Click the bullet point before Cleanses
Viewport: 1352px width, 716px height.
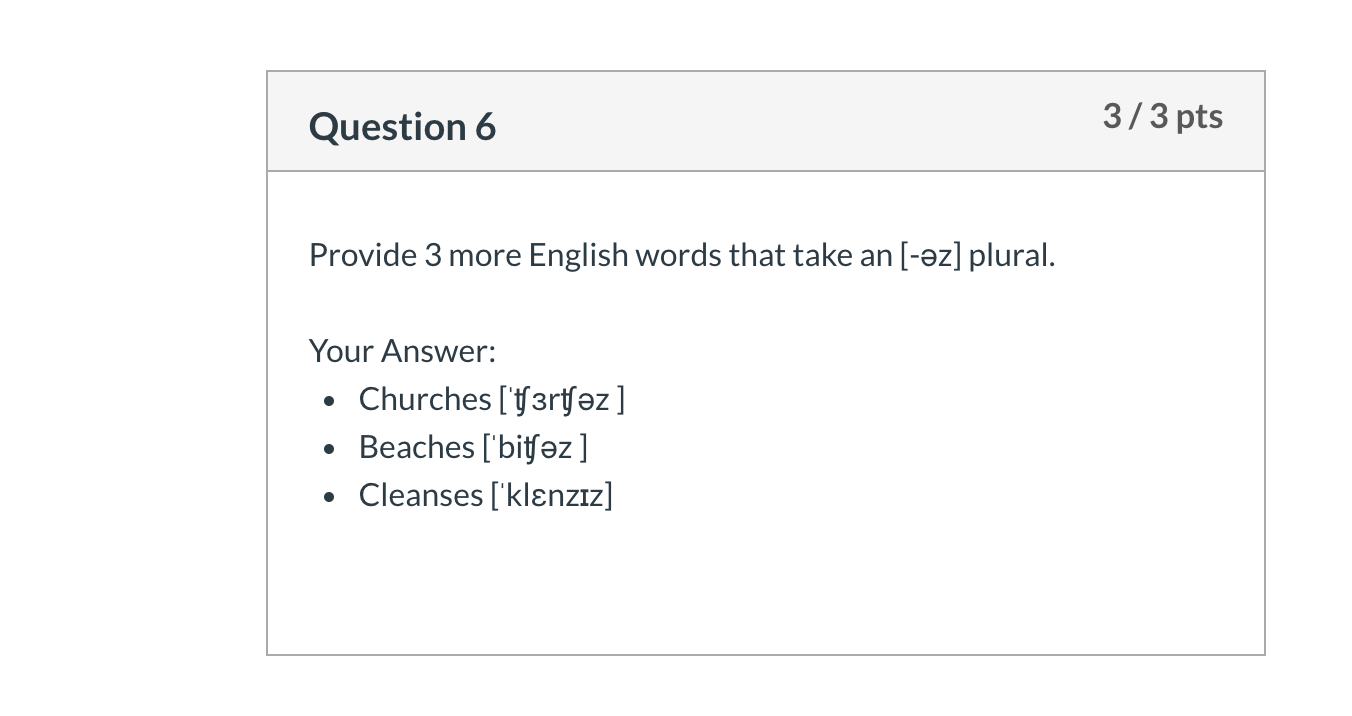point(329,498)
